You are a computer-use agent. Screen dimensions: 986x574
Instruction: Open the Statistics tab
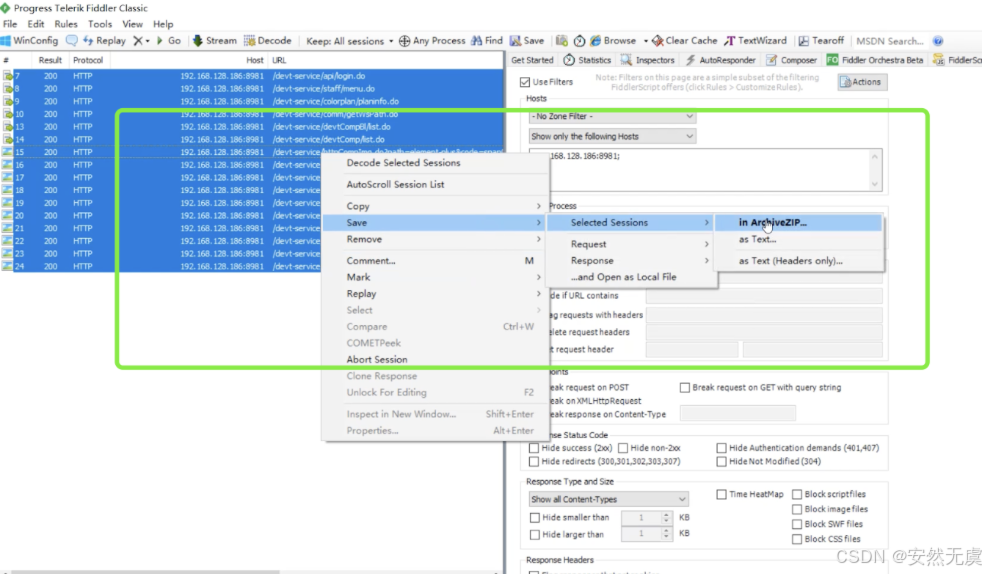tap(587, 60)
